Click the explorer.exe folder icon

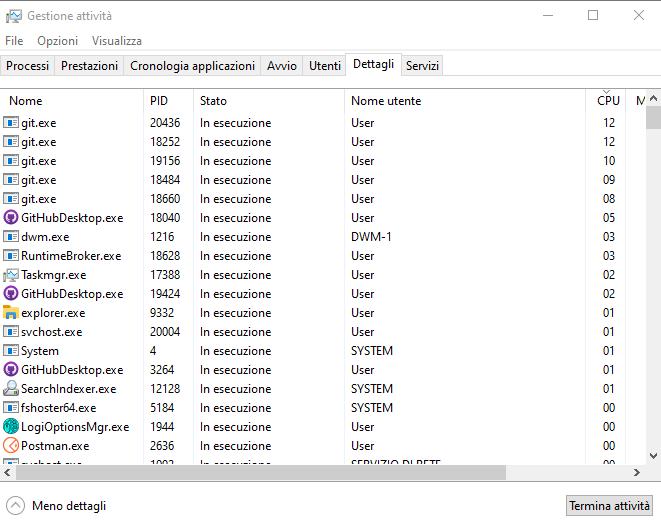[x=11, y=312]
